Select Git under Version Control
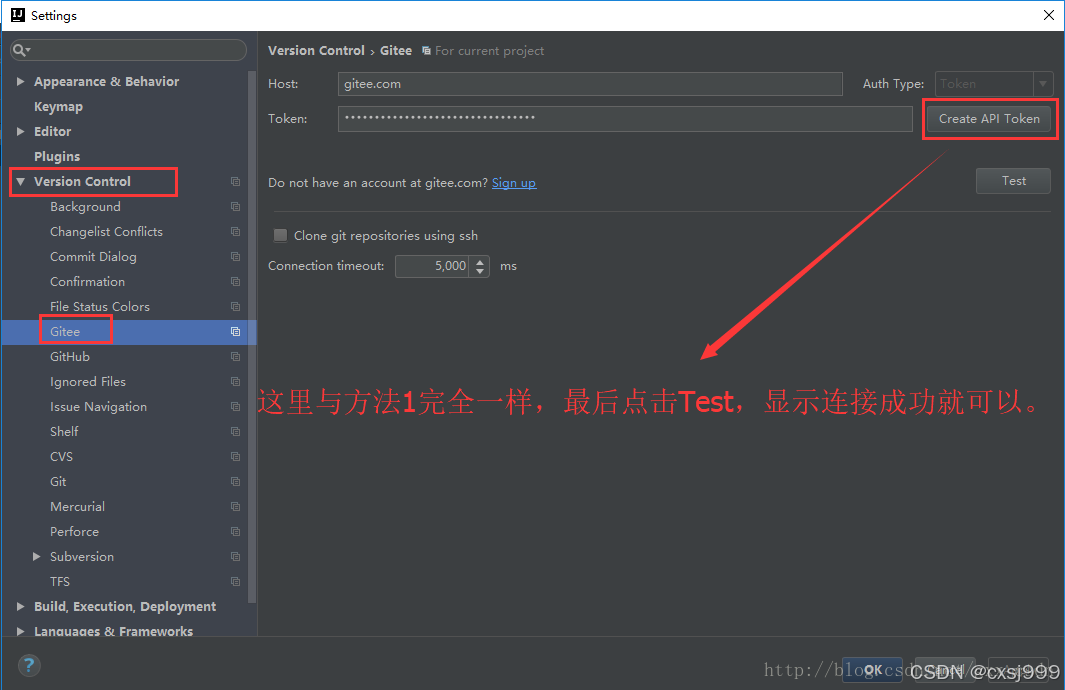Image resolution: width=1065 pixels, height=690 pixels. coord(58,482)
